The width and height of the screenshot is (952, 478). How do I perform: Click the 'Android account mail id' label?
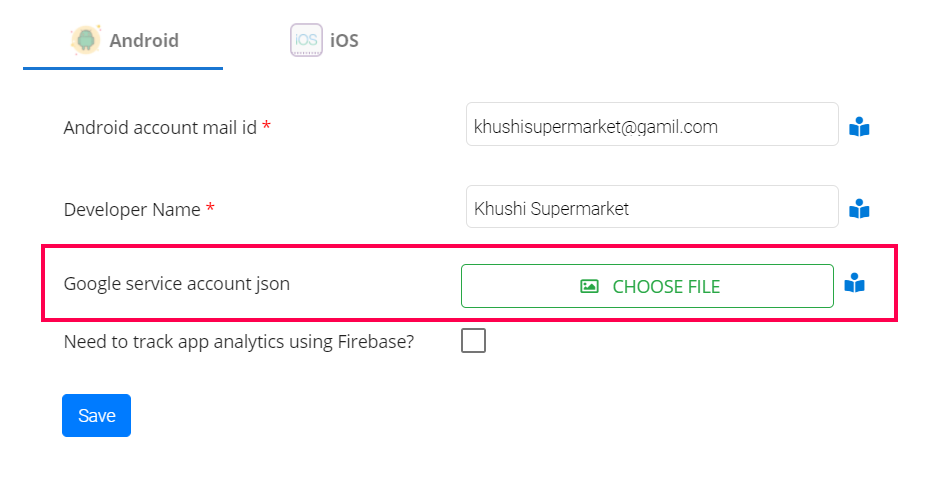160,128
